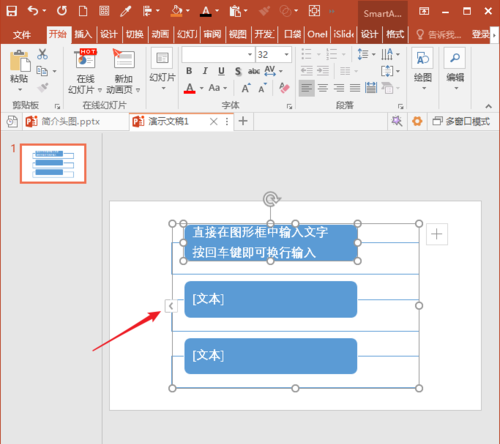Open font dialog launcher in 字体 group
Viewport: 500px width, 444px height.
[x=289, y=106]
